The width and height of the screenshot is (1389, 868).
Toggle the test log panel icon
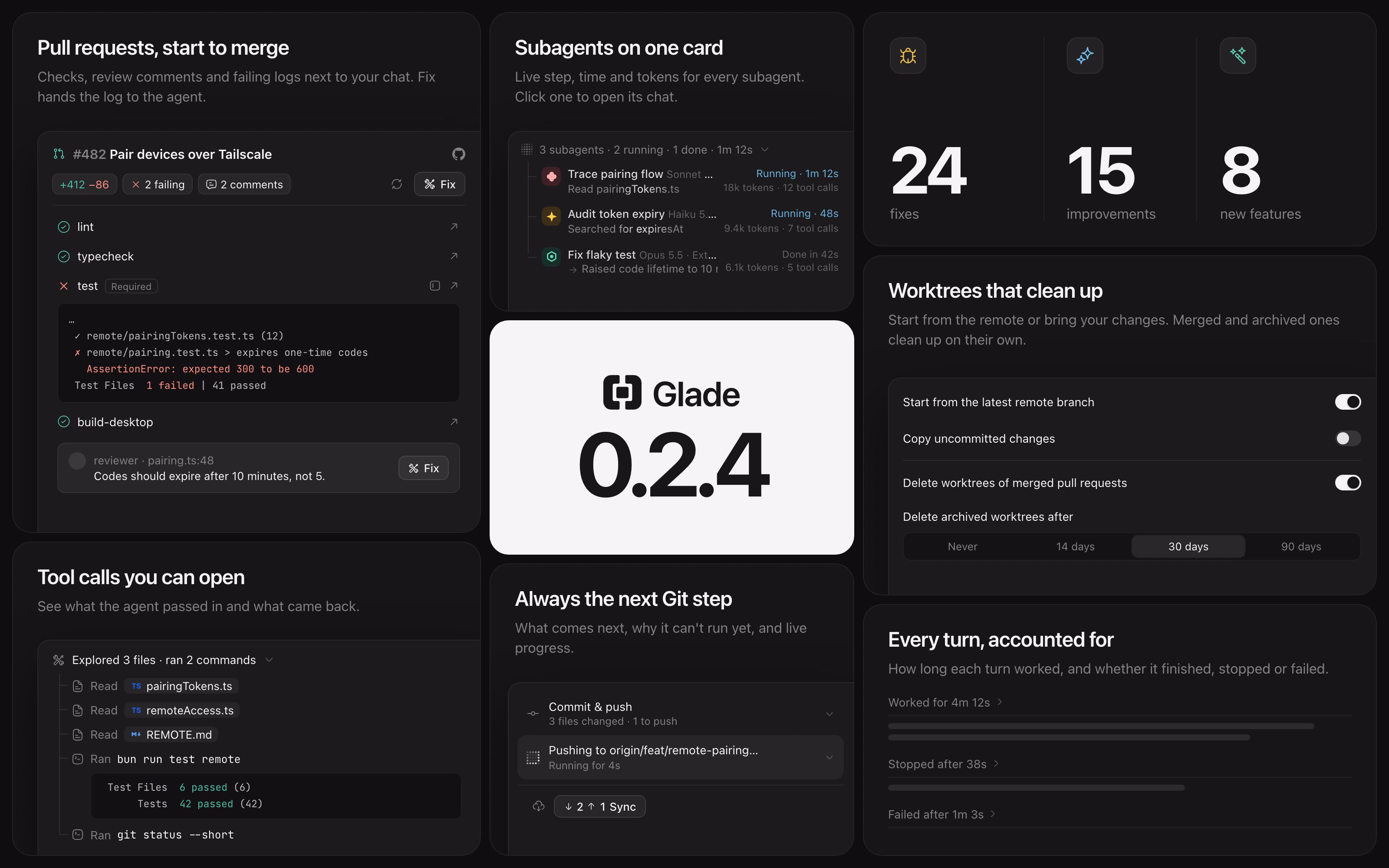point(435,286)
